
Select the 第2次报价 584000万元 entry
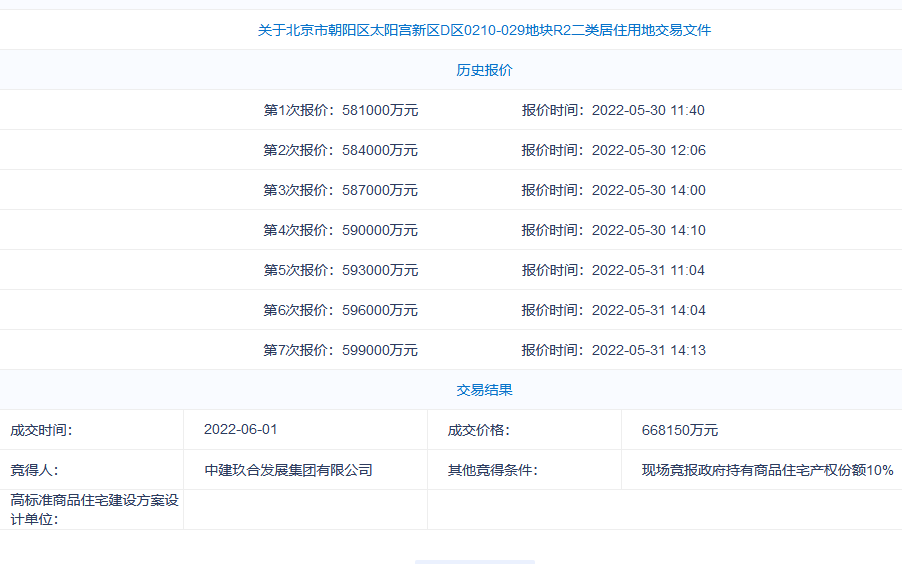[x=340, y=150]
